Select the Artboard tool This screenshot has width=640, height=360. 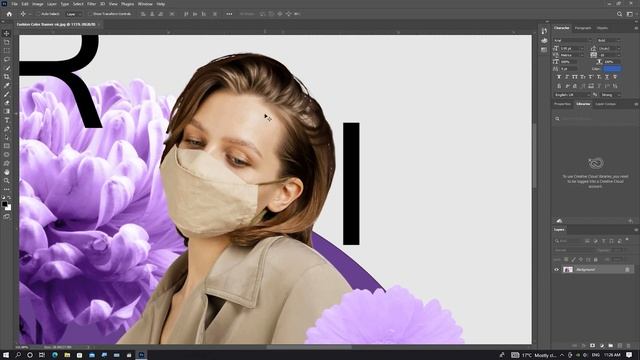click(x=7, y=42)
